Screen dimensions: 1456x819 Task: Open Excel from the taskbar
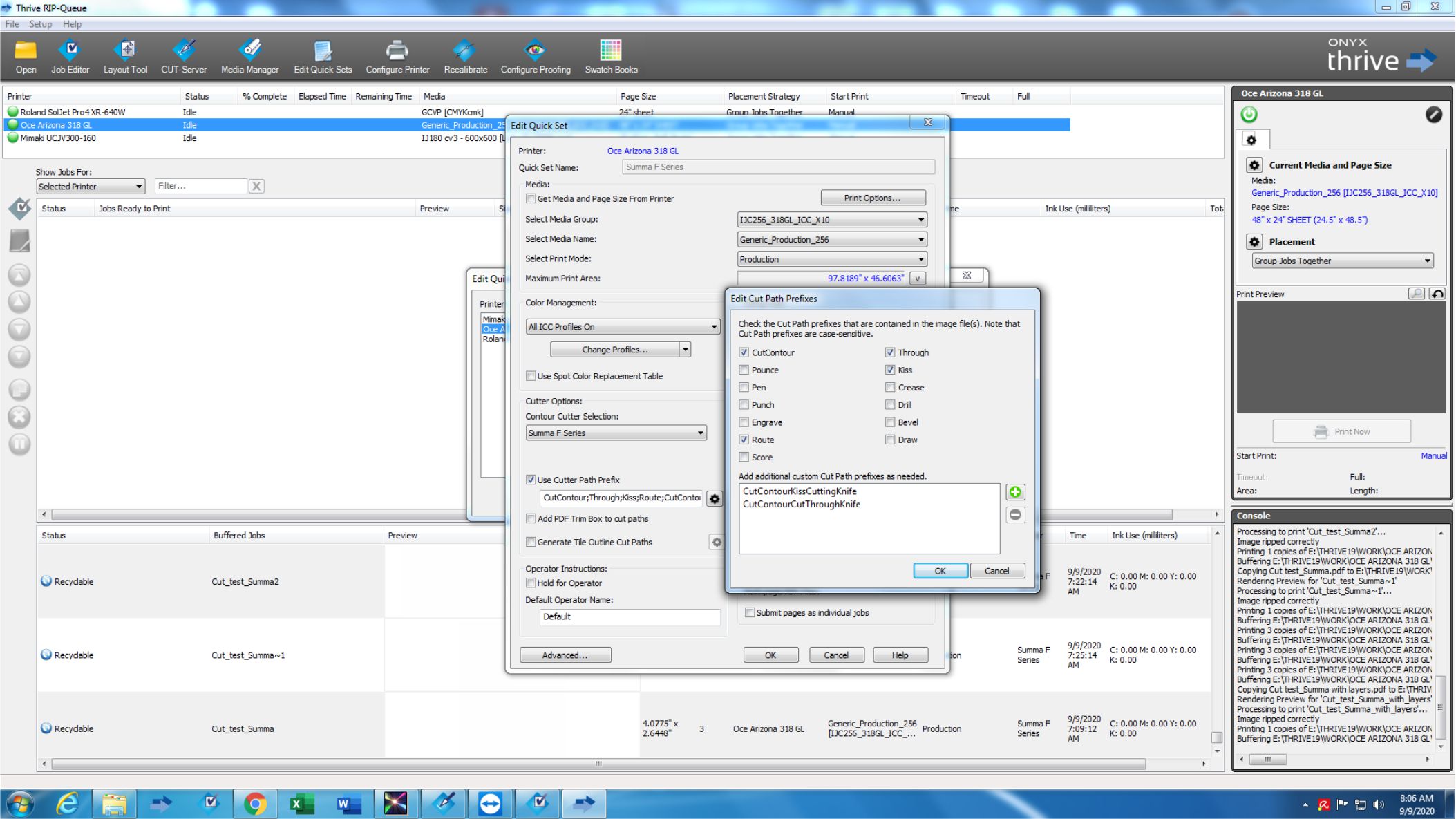tap(302, 804)
